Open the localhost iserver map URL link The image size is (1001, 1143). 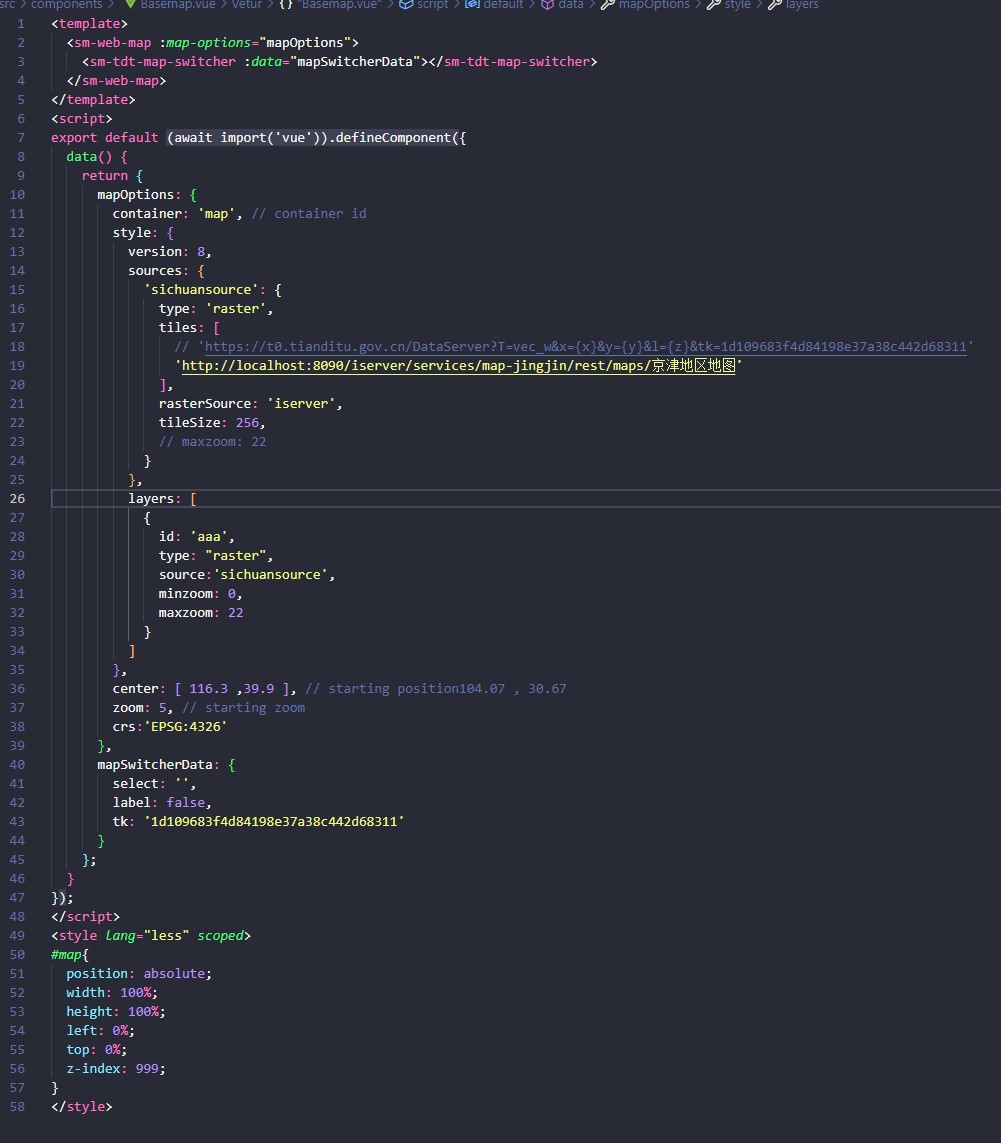pos(458,365)
